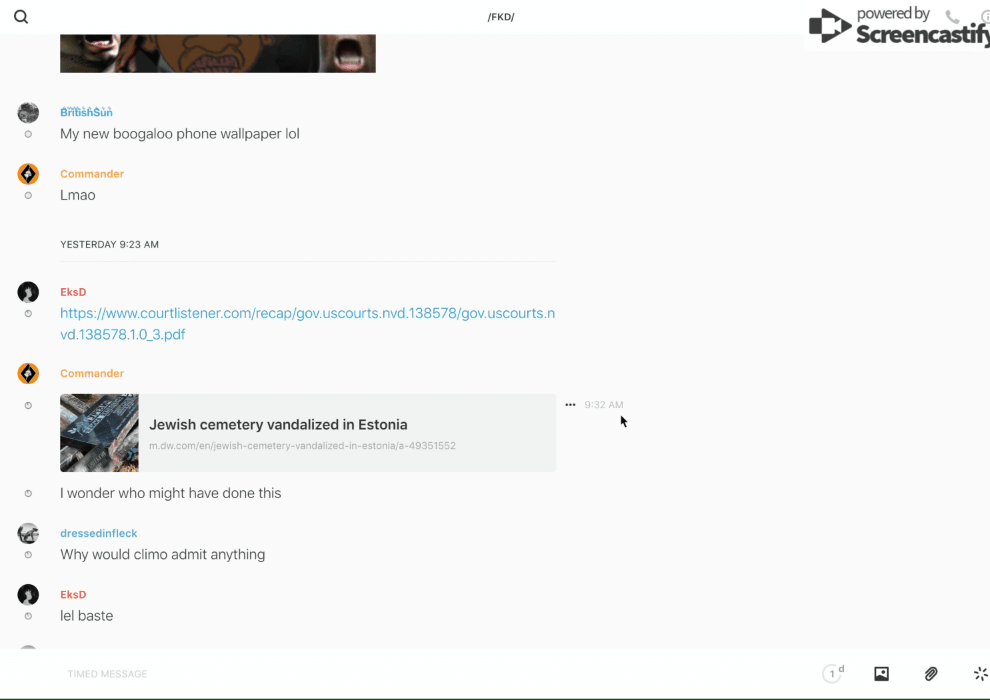Screen dimensions: 990x700
Task: Open the courtlistener.com PDF link
Action: pyautogui.click(x=307, y=323)
